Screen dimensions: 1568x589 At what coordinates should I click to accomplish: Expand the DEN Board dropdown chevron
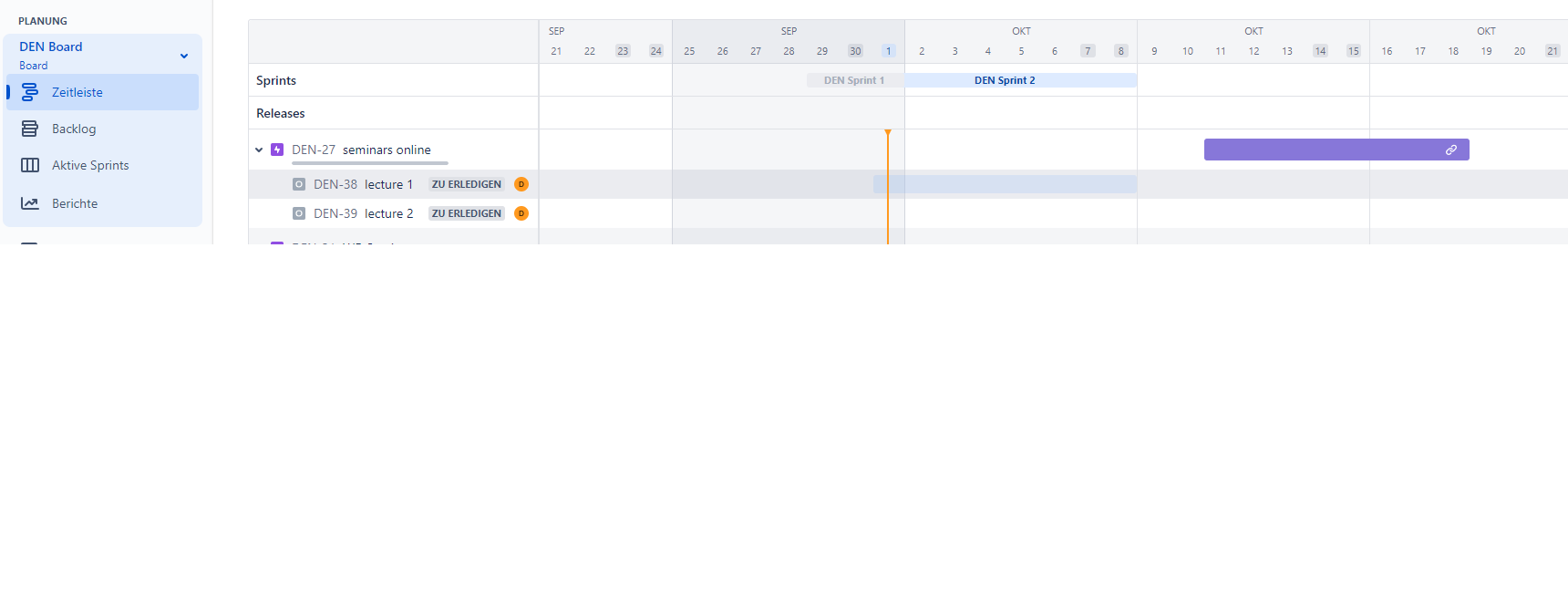pyautogui.click(x=184, y=56)
